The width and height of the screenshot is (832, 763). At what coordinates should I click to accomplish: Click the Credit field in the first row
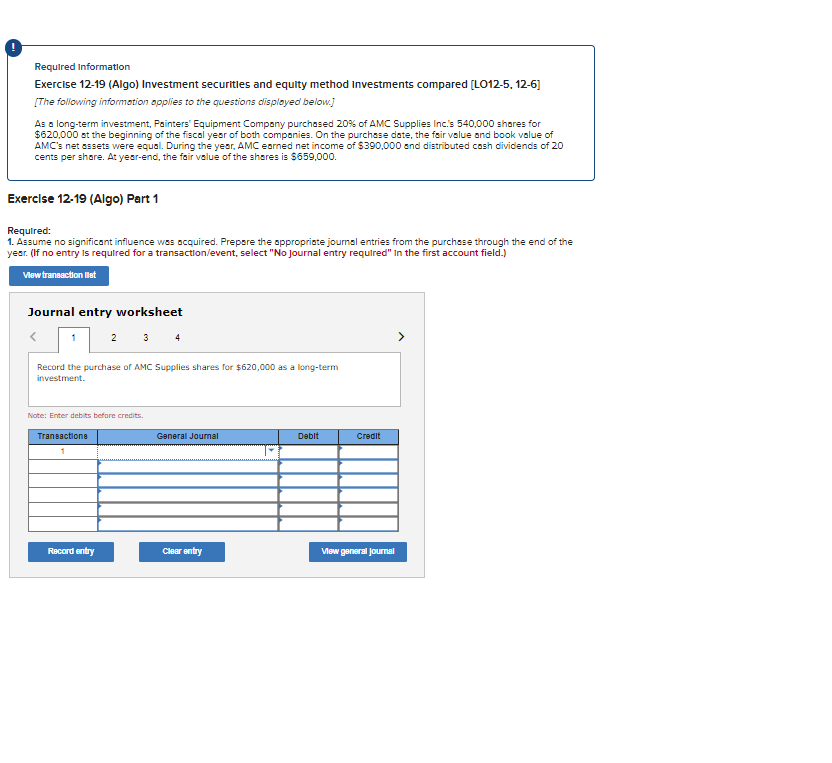(368, 451)
